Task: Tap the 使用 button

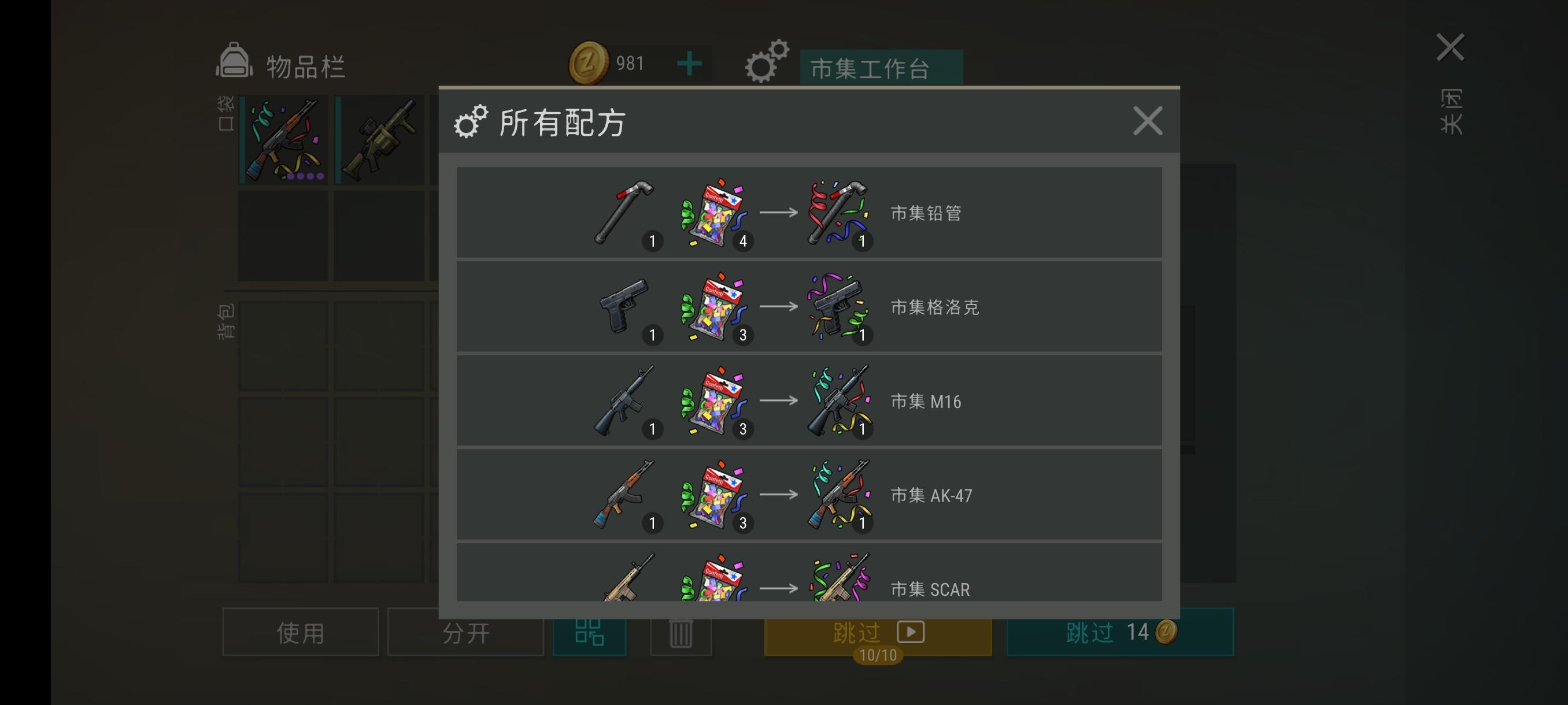Action: pos(301,632)
